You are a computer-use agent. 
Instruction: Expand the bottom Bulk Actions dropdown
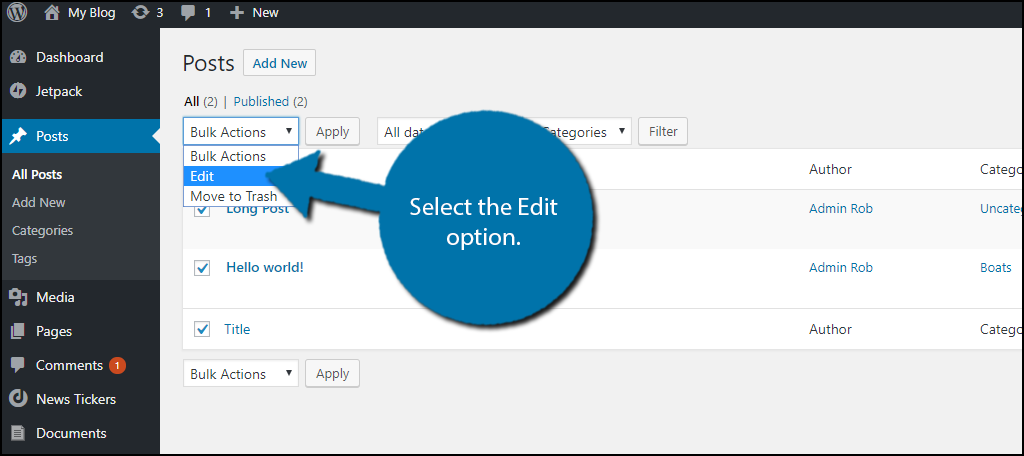241,374
